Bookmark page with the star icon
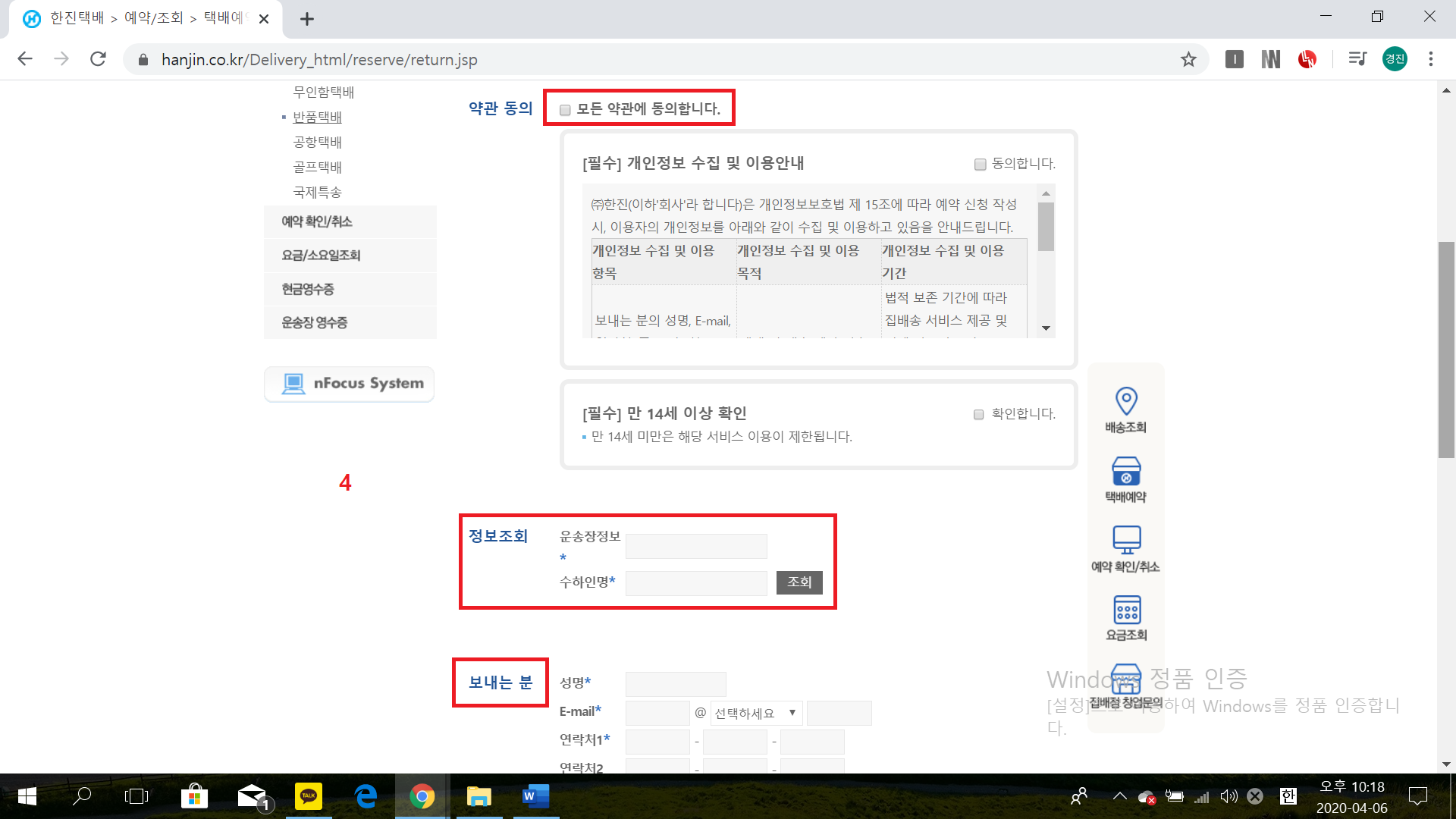This screenshot has width=1456, height=819. [x=1188, y=59]
